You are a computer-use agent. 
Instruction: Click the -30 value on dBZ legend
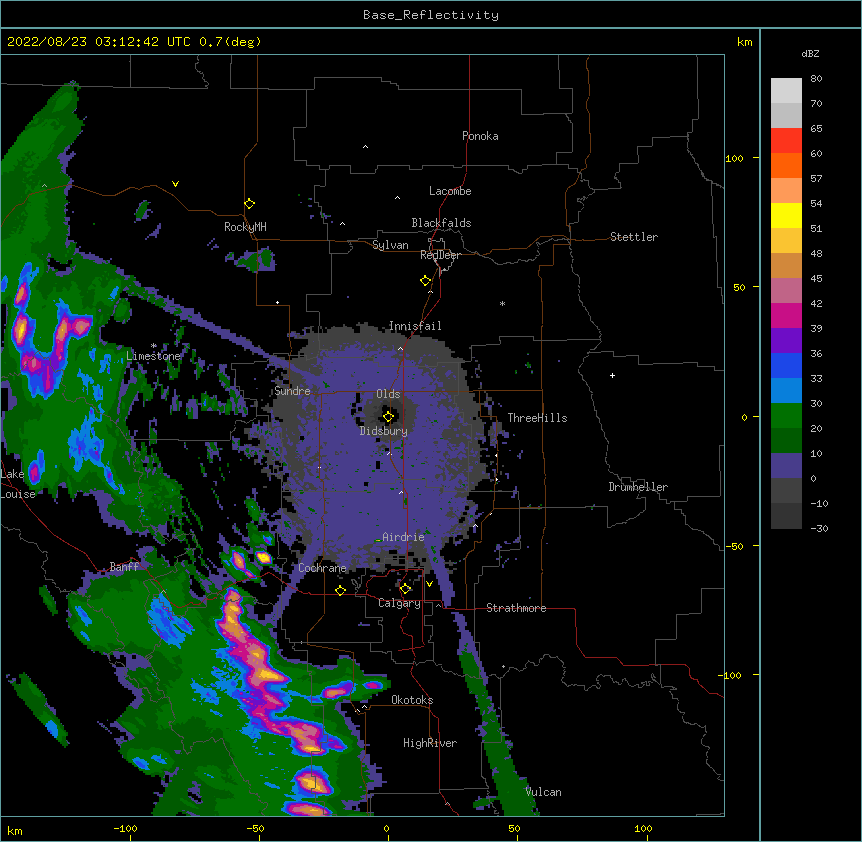819,528
